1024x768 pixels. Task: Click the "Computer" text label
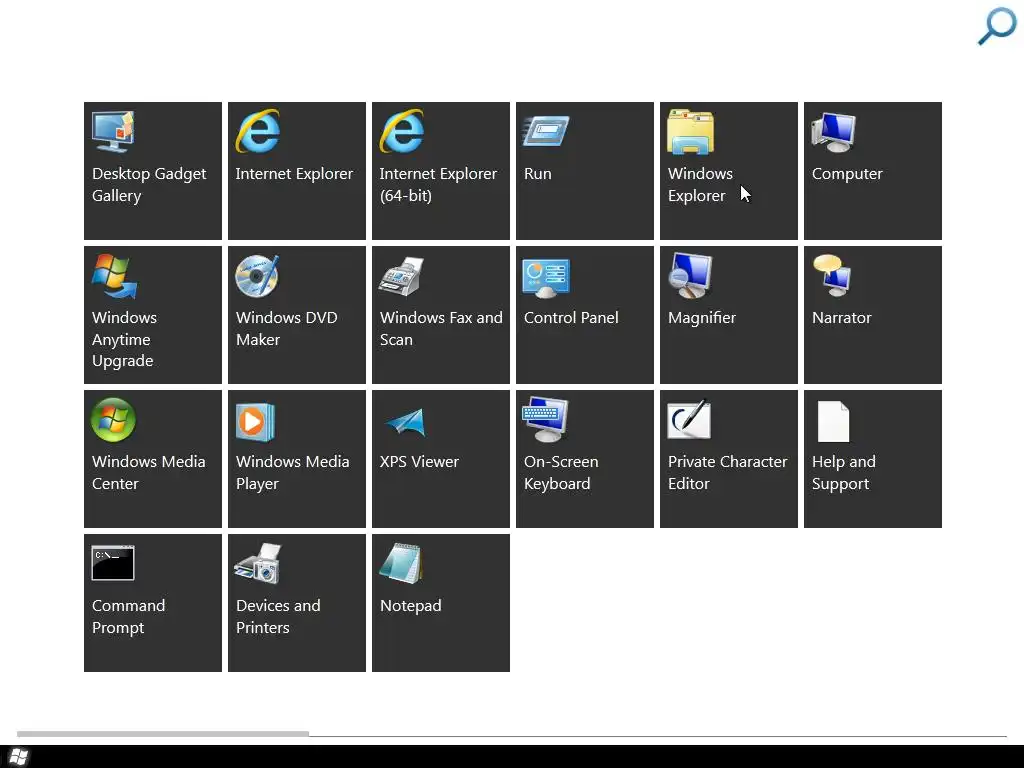click(847, 174)
